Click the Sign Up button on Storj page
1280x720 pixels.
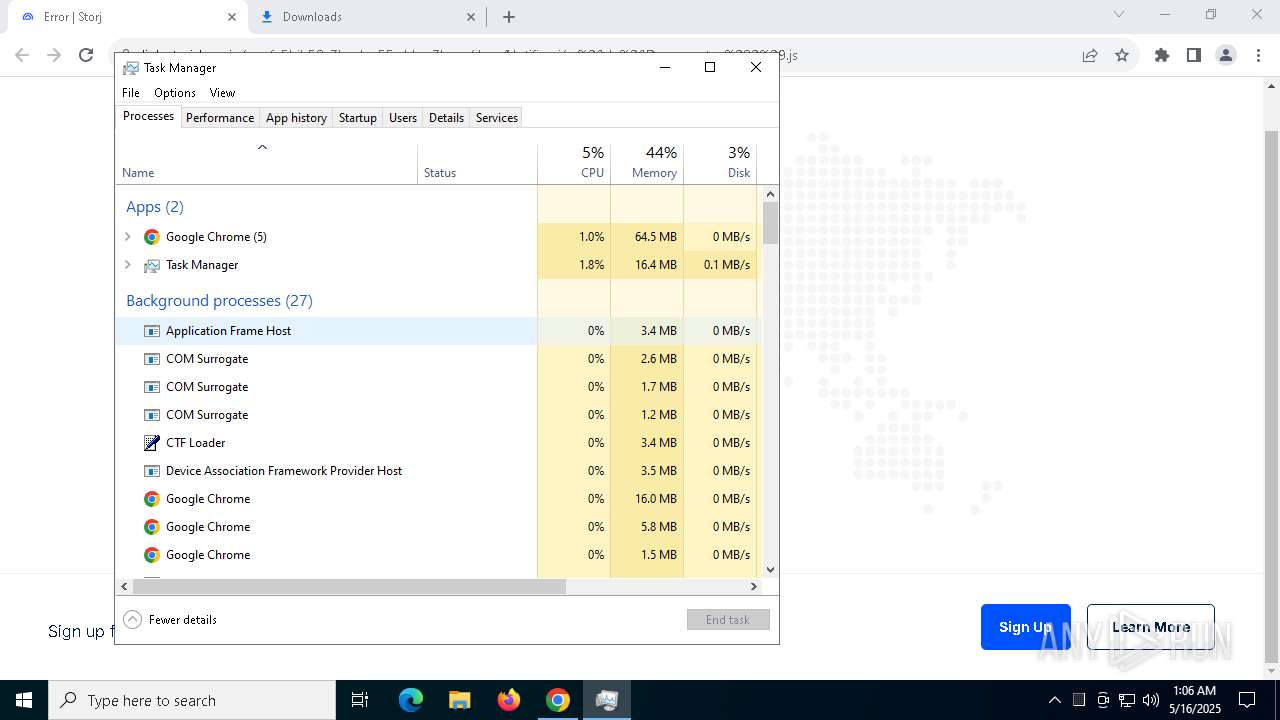[x=1025, y=627]
